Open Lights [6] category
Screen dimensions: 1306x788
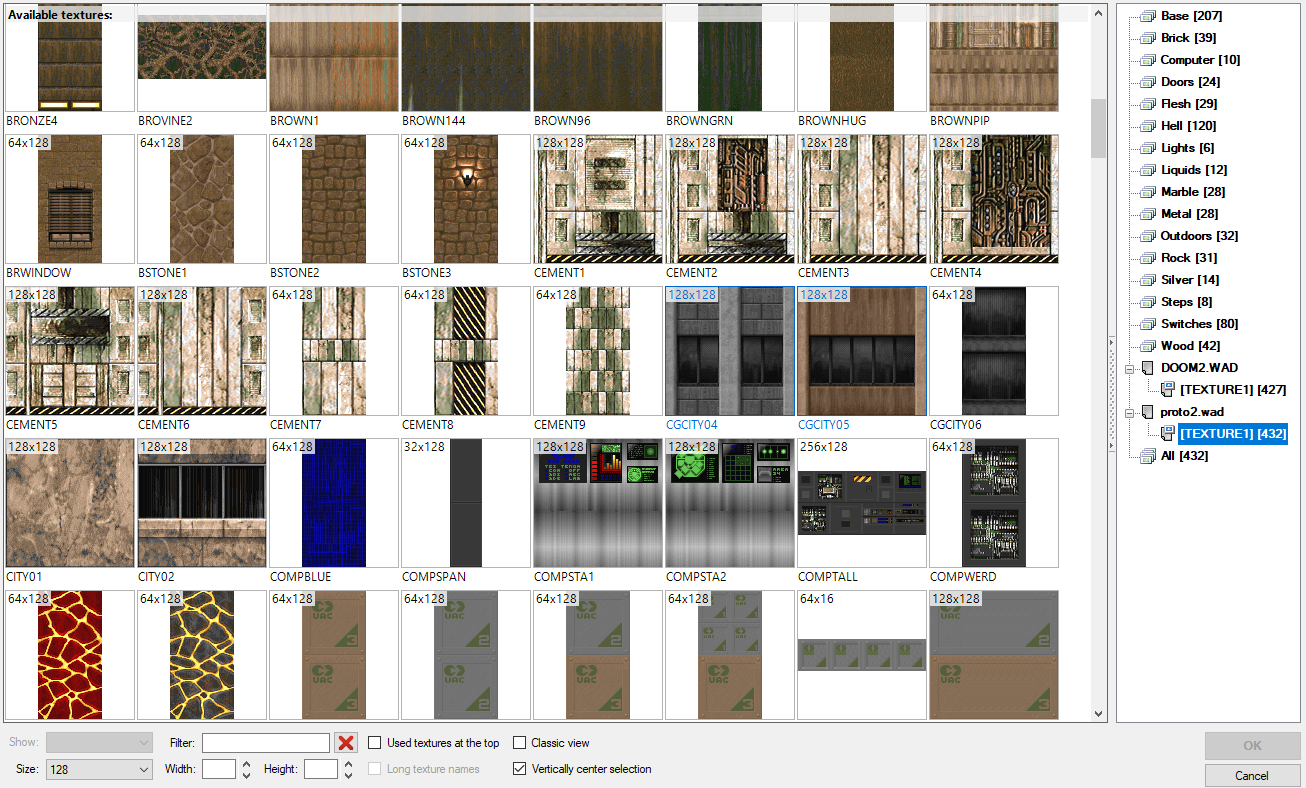click(x=1187, y=148)
